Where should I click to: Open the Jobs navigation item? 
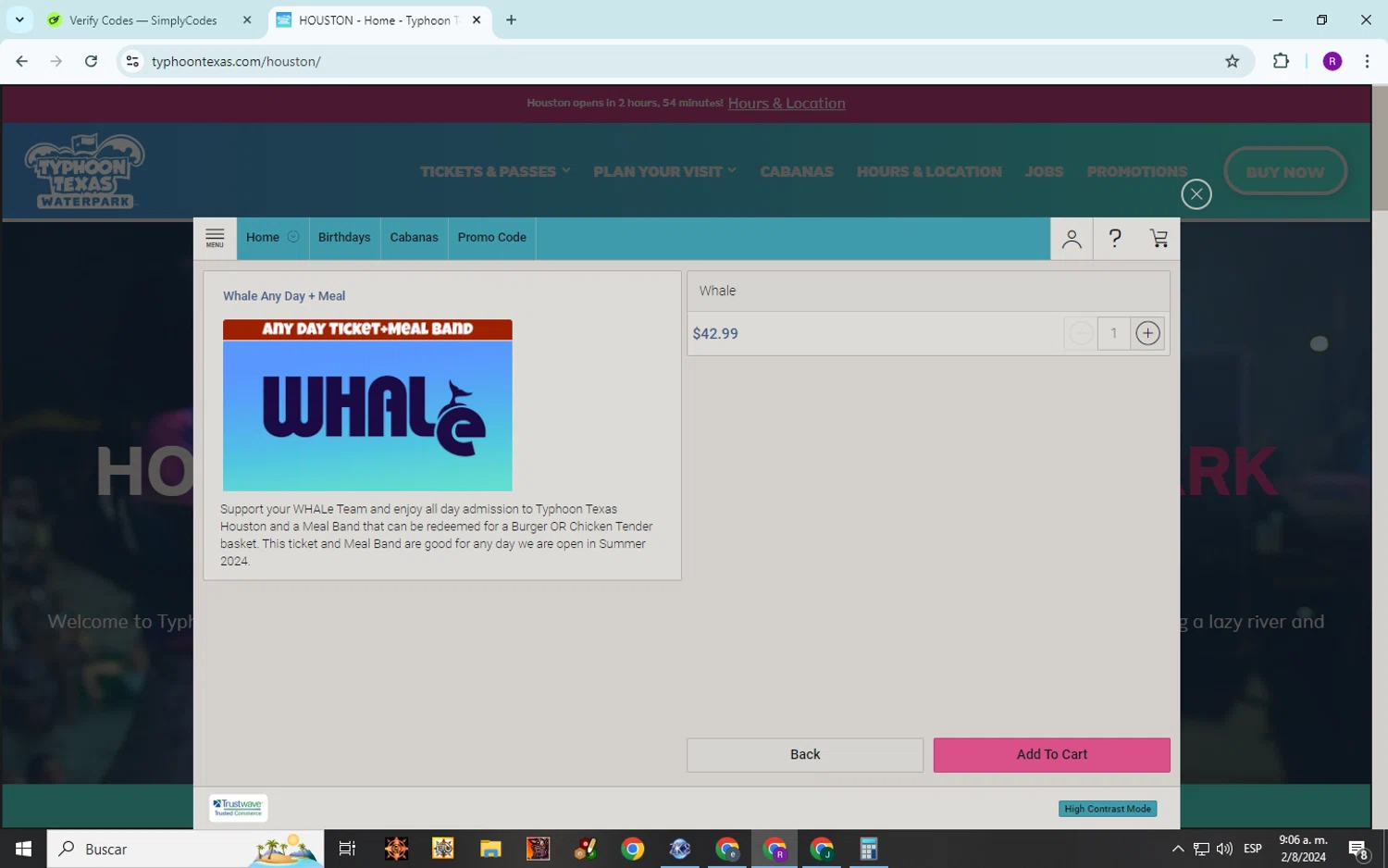coord(1044,172)
